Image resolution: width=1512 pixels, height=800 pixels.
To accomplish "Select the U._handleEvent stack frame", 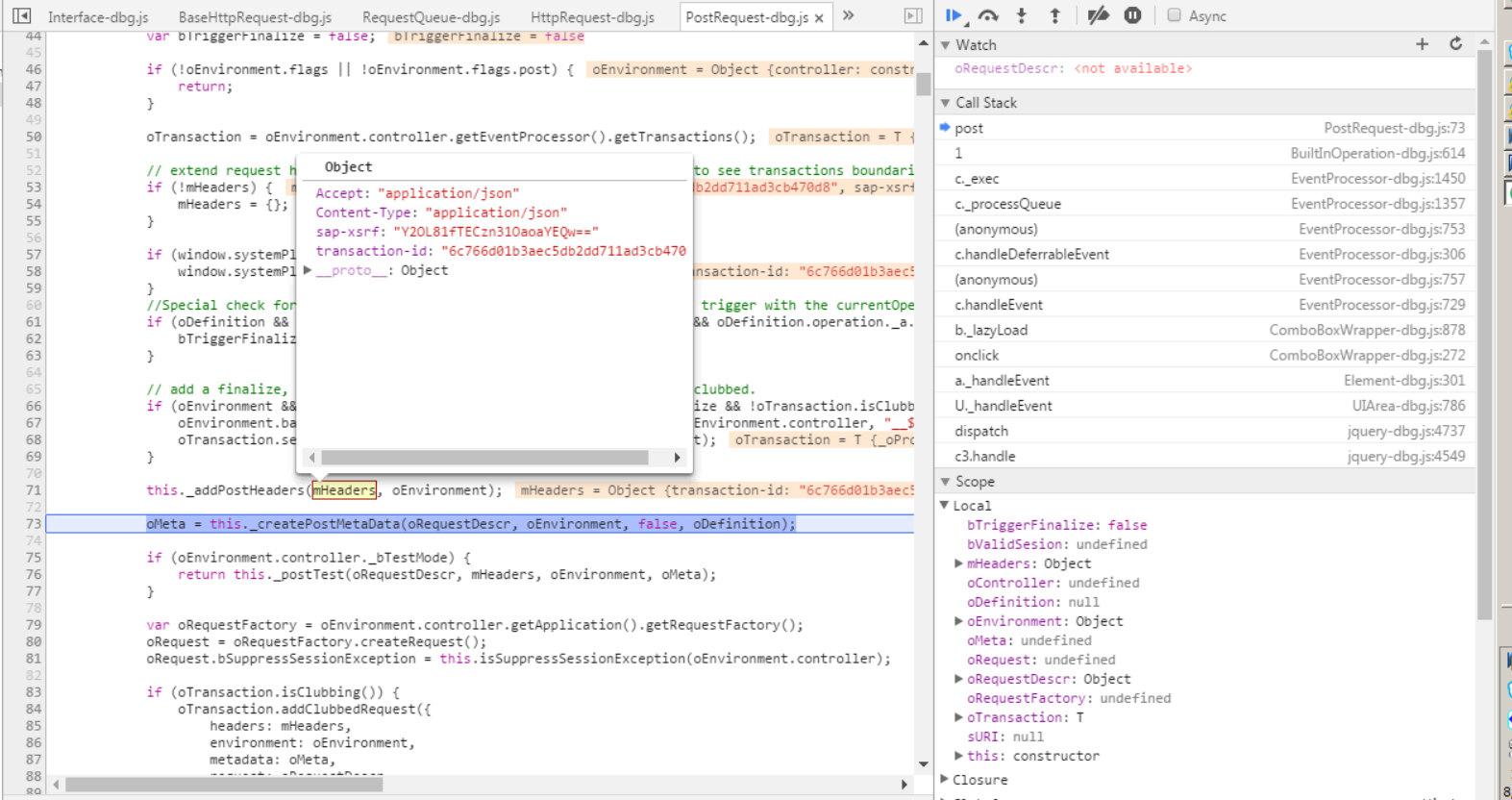I will pos(1205,406).
